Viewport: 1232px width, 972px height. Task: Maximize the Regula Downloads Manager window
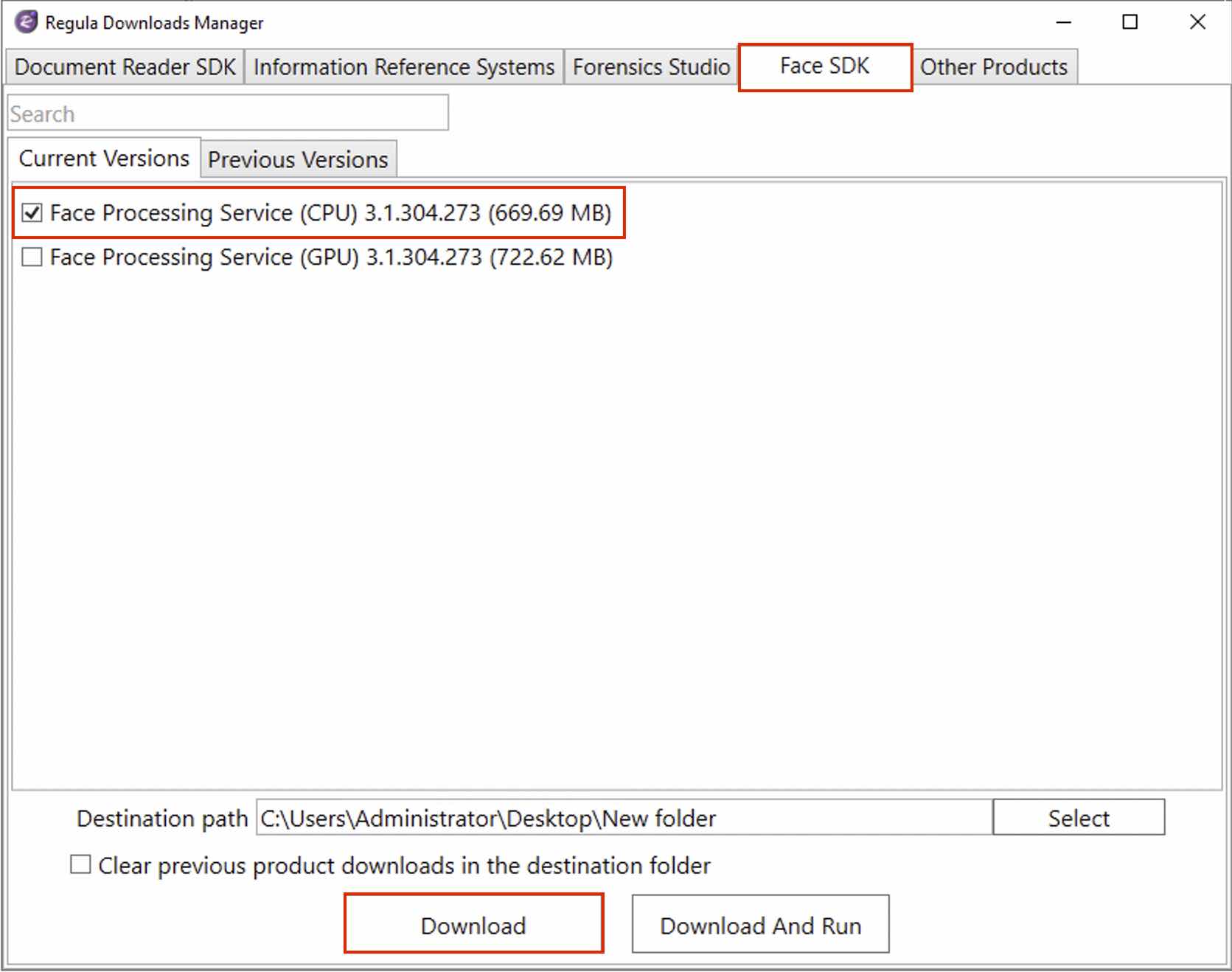(1130, 22)
